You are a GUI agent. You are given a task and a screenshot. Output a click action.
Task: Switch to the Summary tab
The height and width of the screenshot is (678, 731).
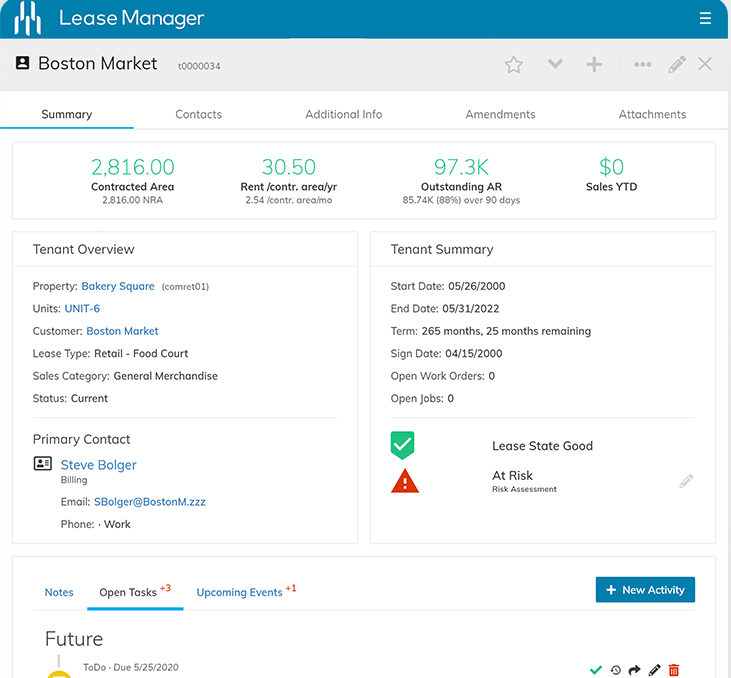pyautogui.click(x=67, y=114)
